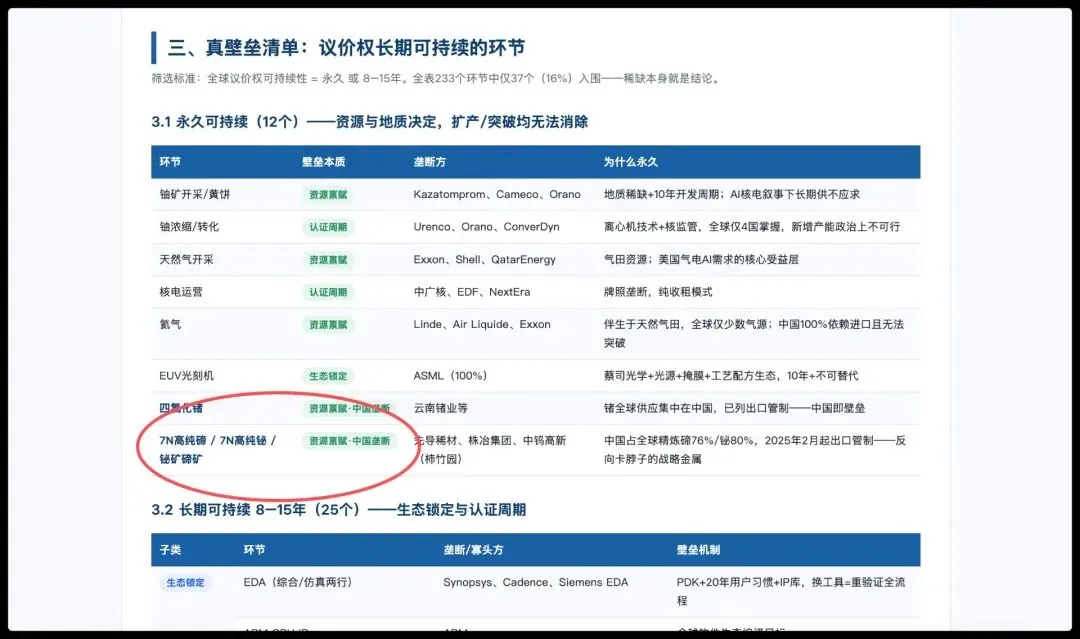1080x639 pixels.
Task: Click the '地质稀缺+10年开发周期' explanation cell
Action: point(731,194)
